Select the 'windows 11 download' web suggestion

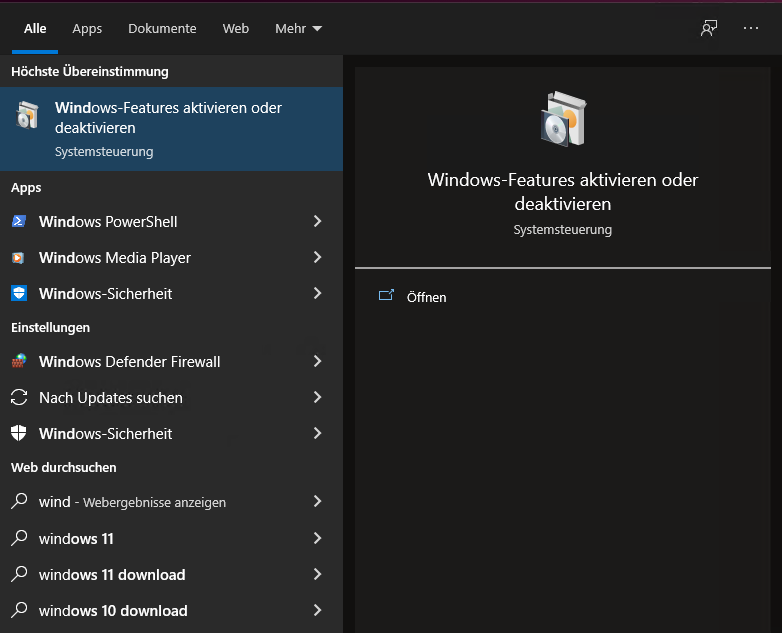coord(112,574)
